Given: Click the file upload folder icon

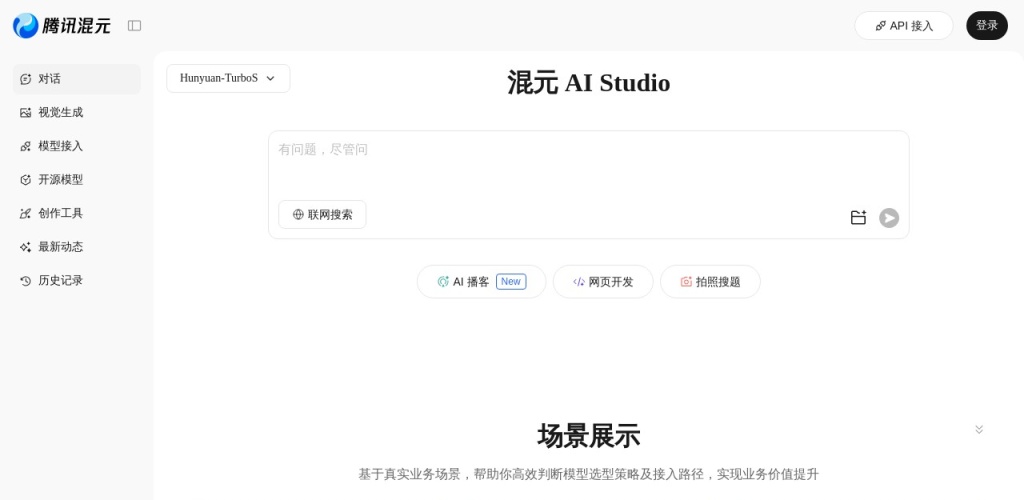Looking at the screenshot, I should tap(858, 217).
